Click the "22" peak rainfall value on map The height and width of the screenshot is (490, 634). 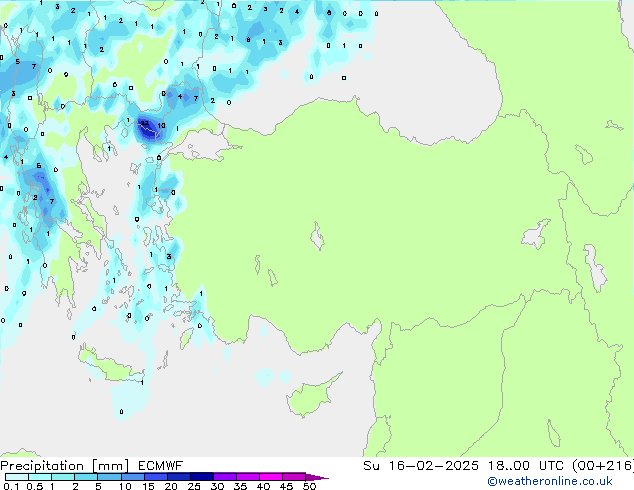(x=145, y=123)
